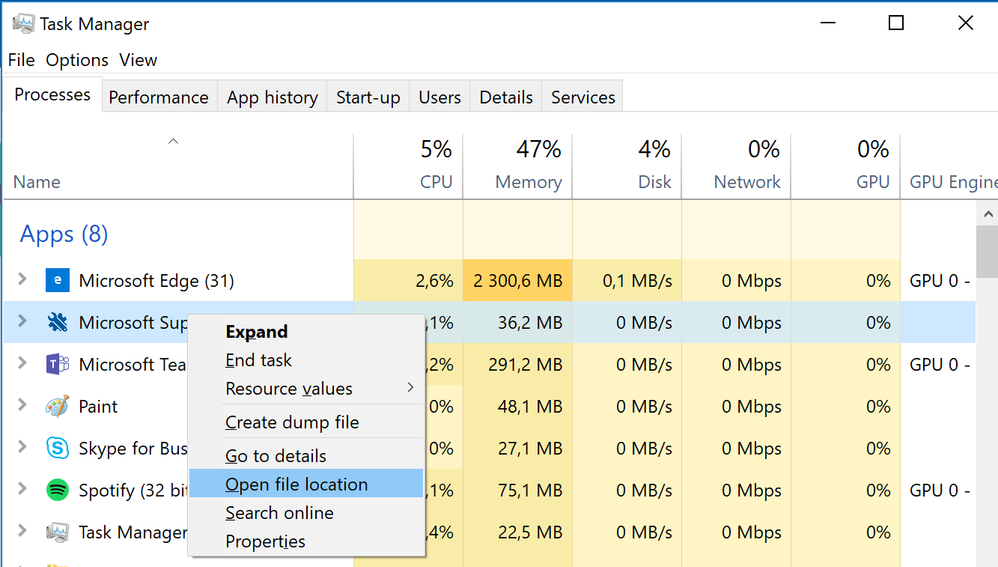Expand the Microsoft Edge process group
The height and width of the screenshot is (567, 998).
23,280
